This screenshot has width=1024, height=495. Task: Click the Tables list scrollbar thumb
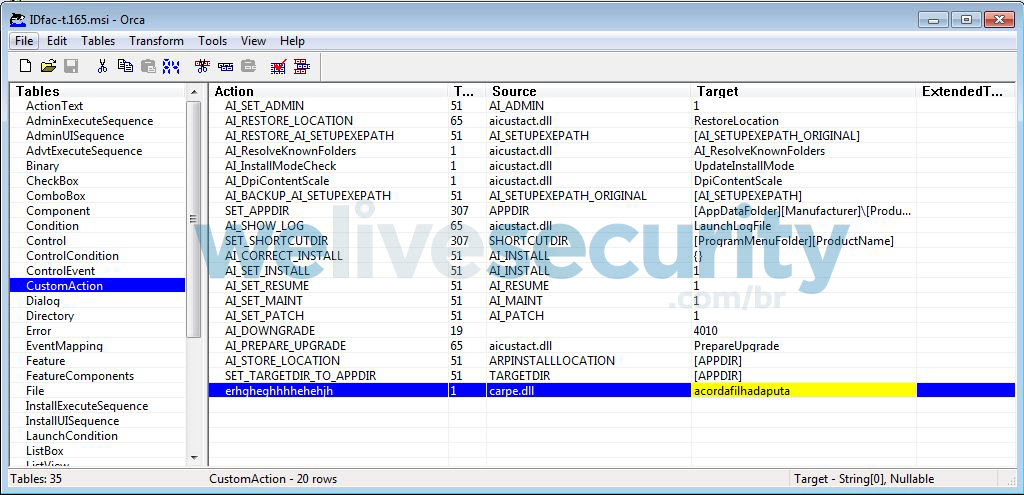coord(194,219)
